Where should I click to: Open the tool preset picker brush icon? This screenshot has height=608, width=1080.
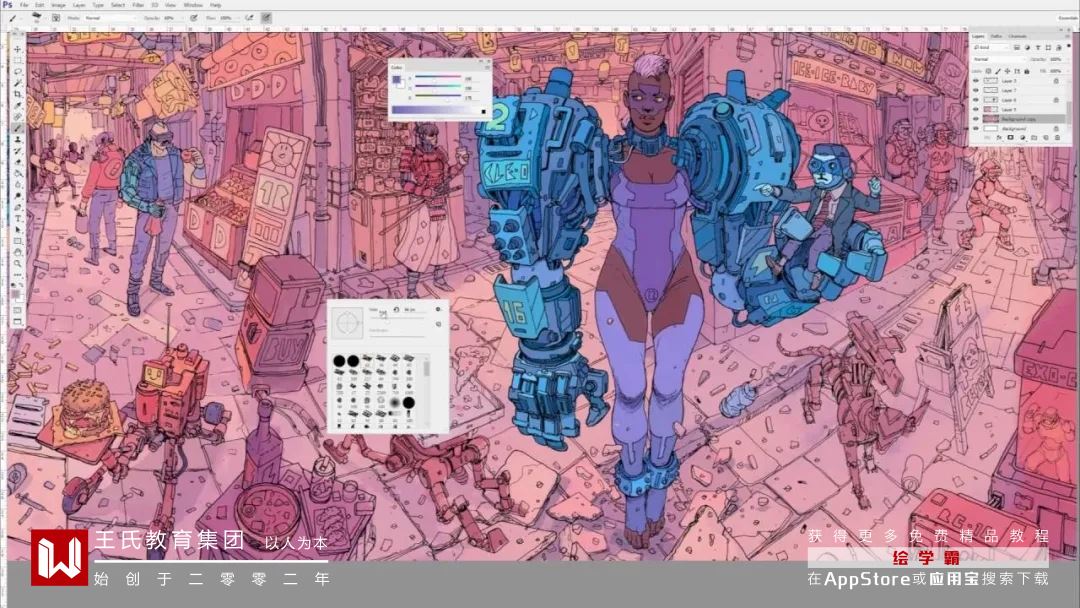pyautogui.click(x=14, y=18)
